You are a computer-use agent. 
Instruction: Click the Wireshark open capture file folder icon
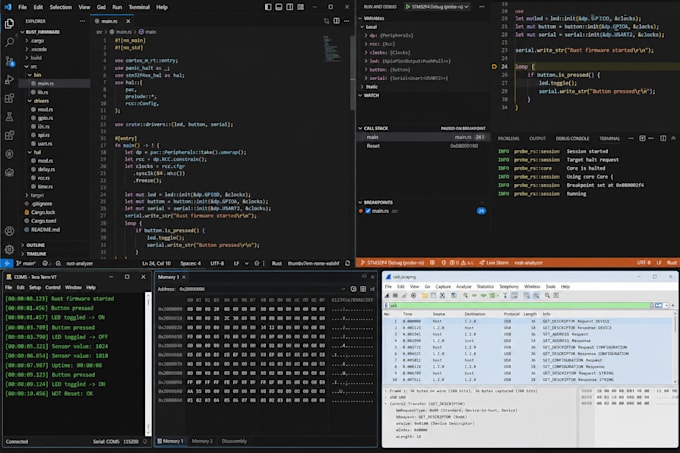click(425, 296)
